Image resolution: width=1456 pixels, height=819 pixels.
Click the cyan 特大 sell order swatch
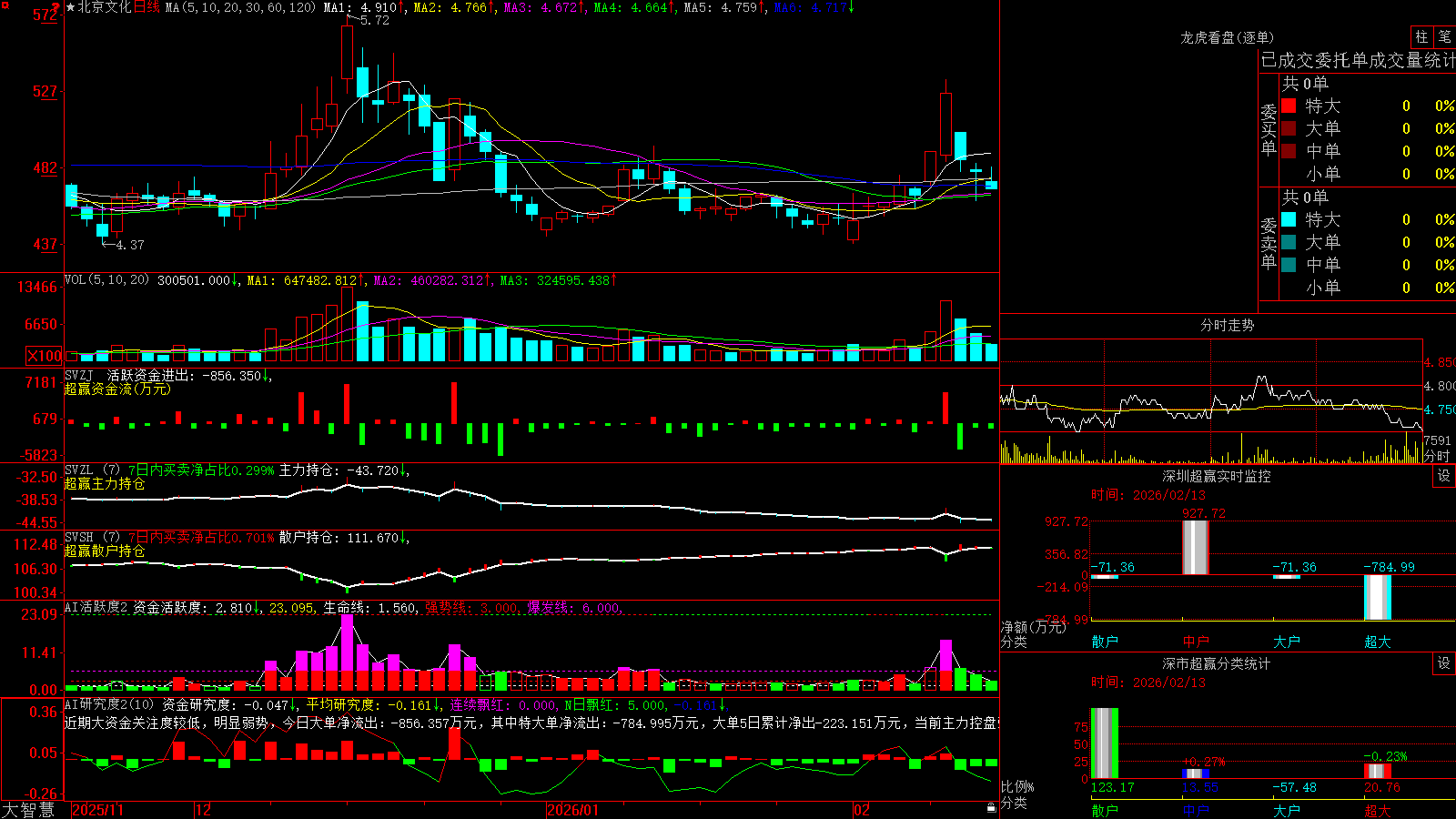click(x=1289, y=219)
